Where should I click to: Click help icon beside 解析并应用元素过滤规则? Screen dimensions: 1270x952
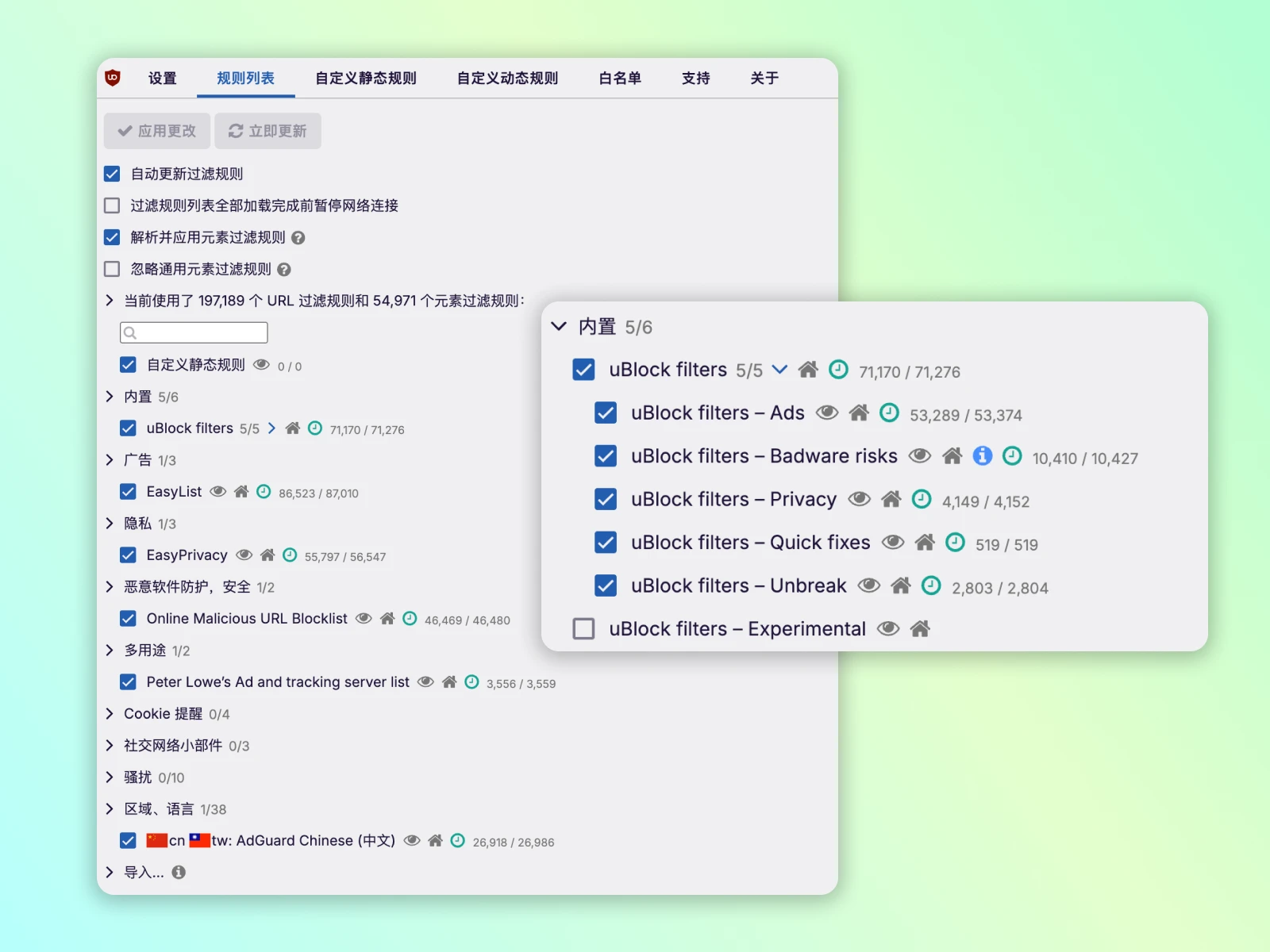click(x=298, y=238)
